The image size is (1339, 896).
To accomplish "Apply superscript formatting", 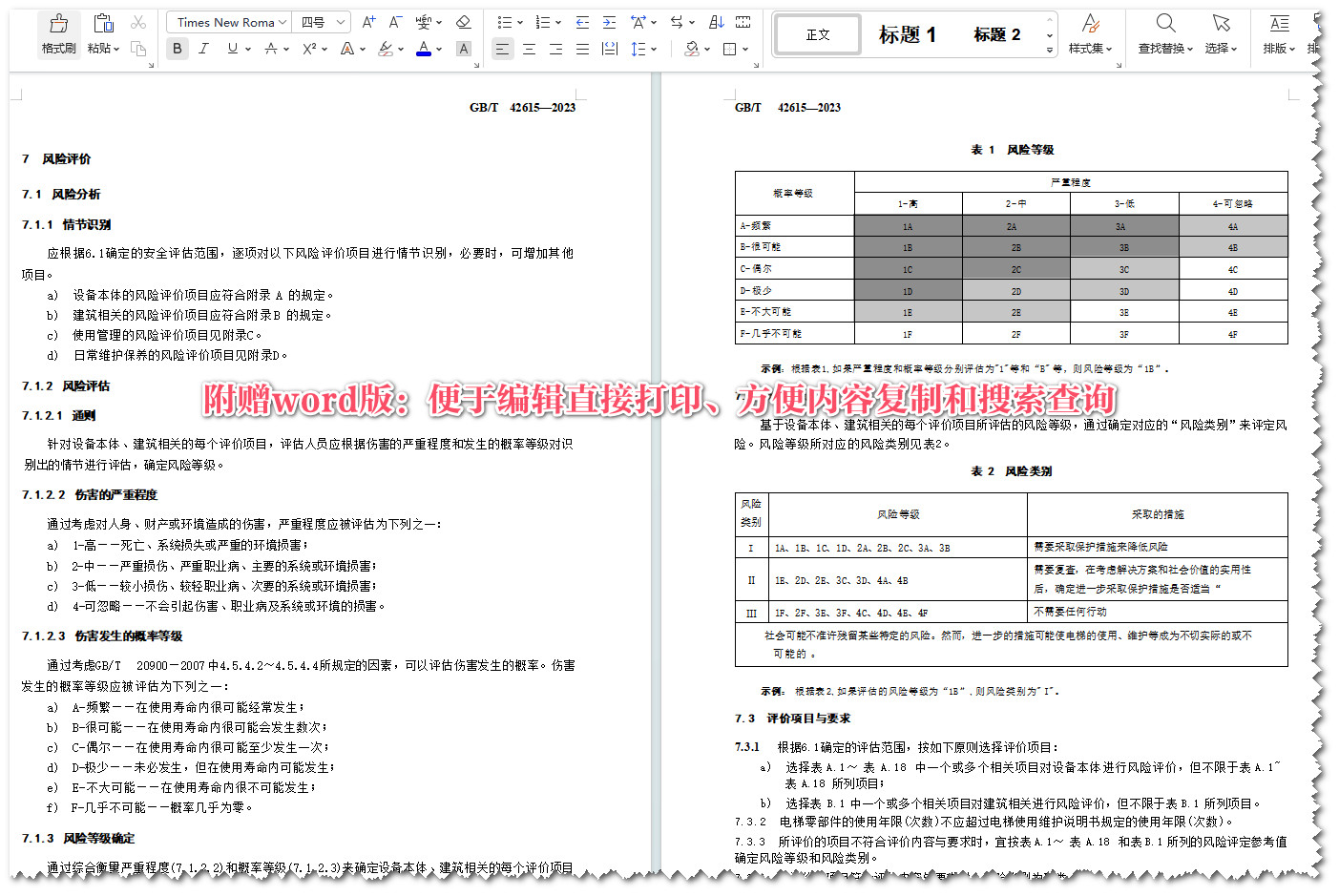I will click(x=307, y=48).
